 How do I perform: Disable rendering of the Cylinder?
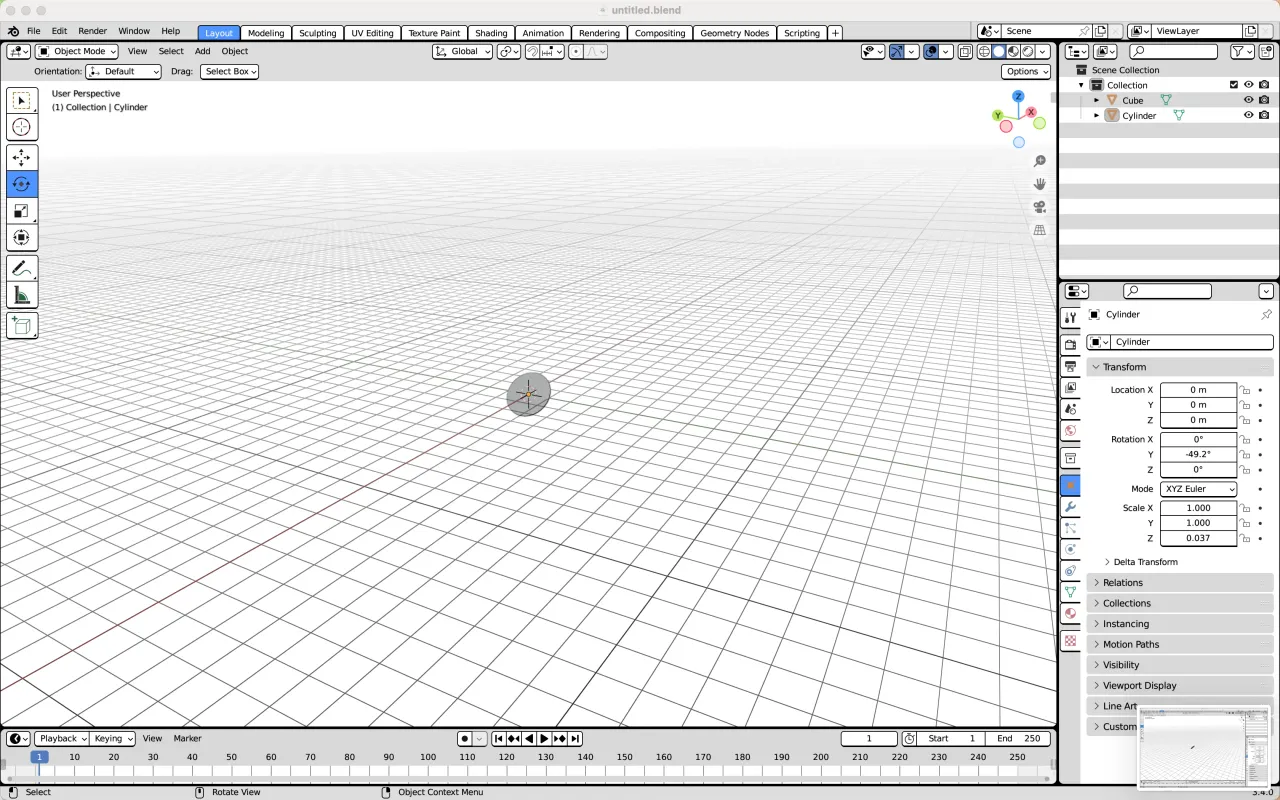point(1264,115)
